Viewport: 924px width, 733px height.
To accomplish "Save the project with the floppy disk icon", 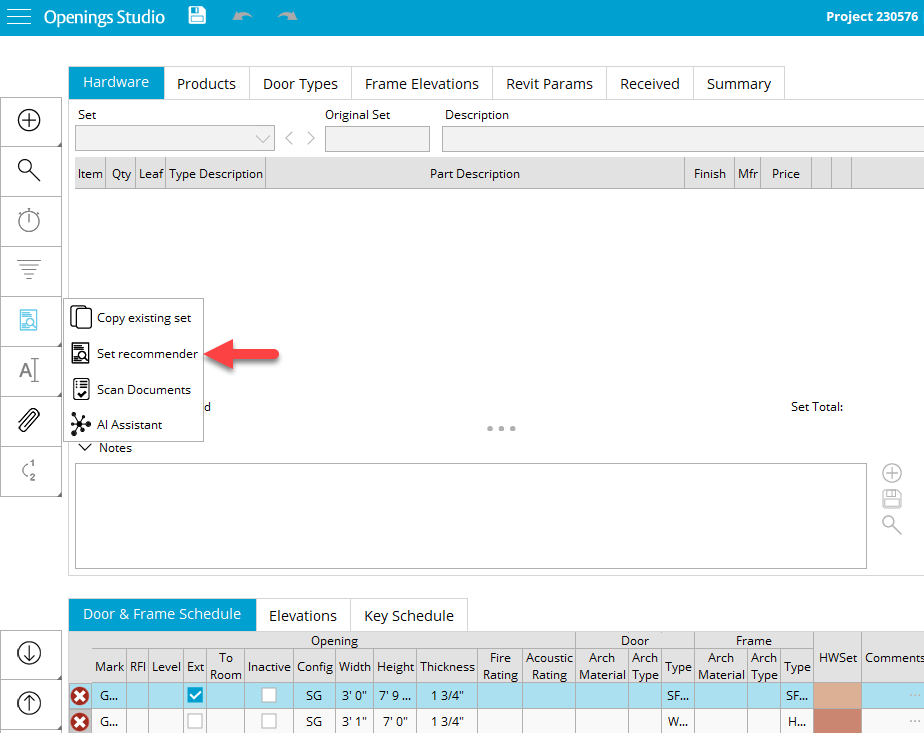I will tap(197, 15).
